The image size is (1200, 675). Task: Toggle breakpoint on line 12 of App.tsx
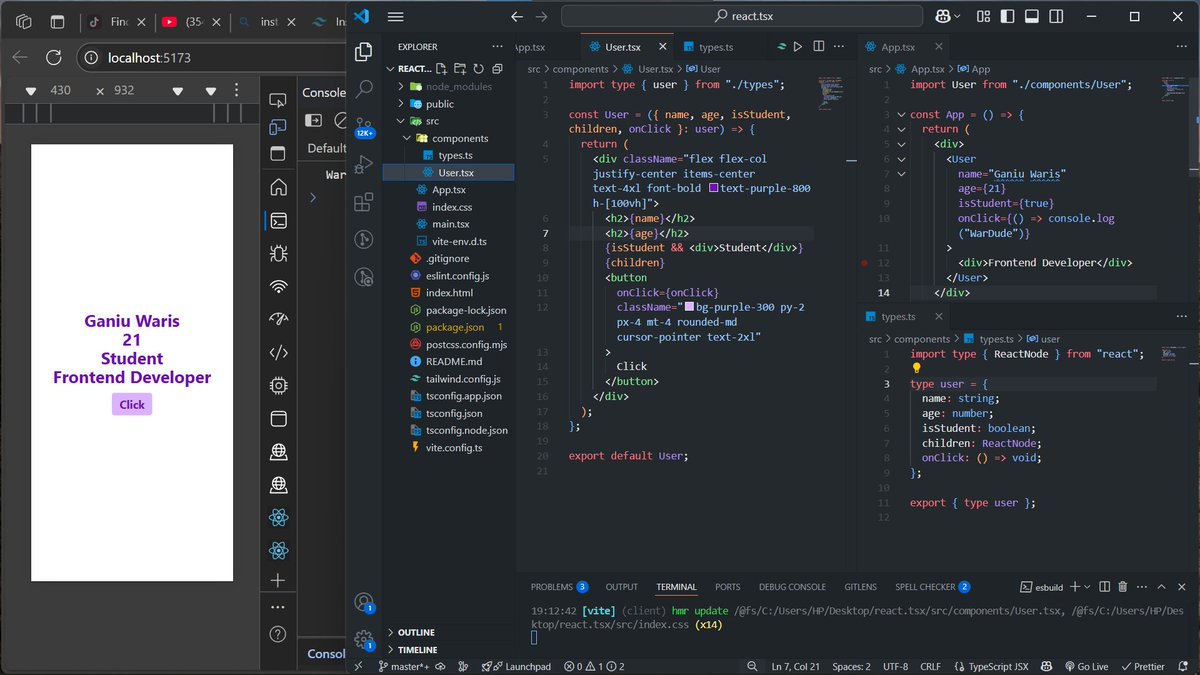[865, 263]
